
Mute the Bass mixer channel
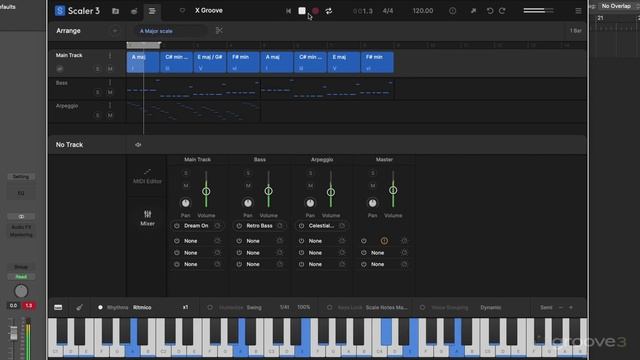point(248,186)
